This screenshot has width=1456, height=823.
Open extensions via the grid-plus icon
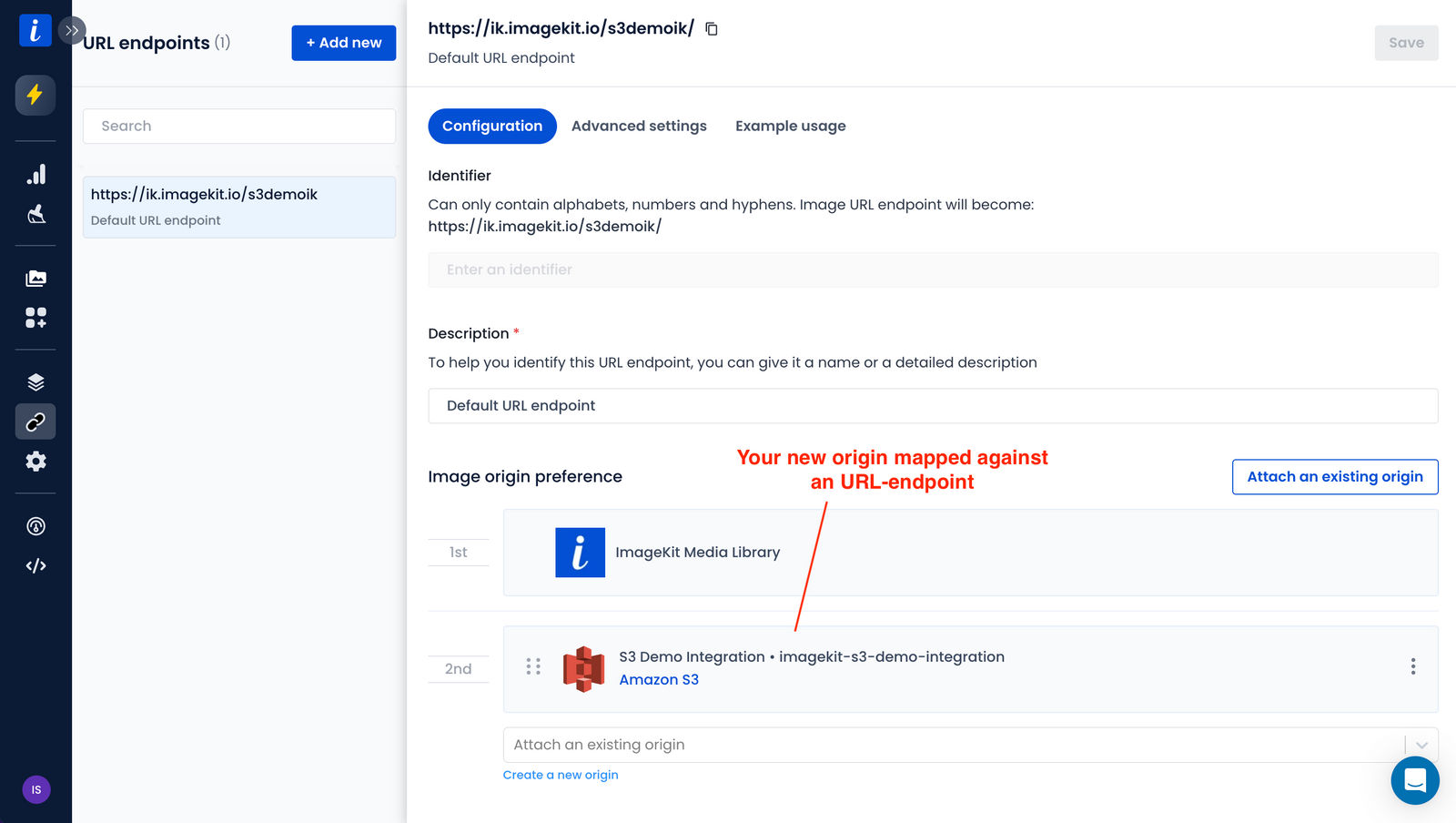(x=35, y=318)
